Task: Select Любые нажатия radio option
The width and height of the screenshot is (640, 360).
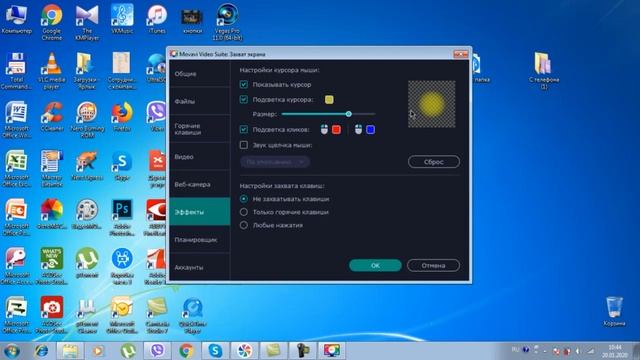Action: click(244, 225)
